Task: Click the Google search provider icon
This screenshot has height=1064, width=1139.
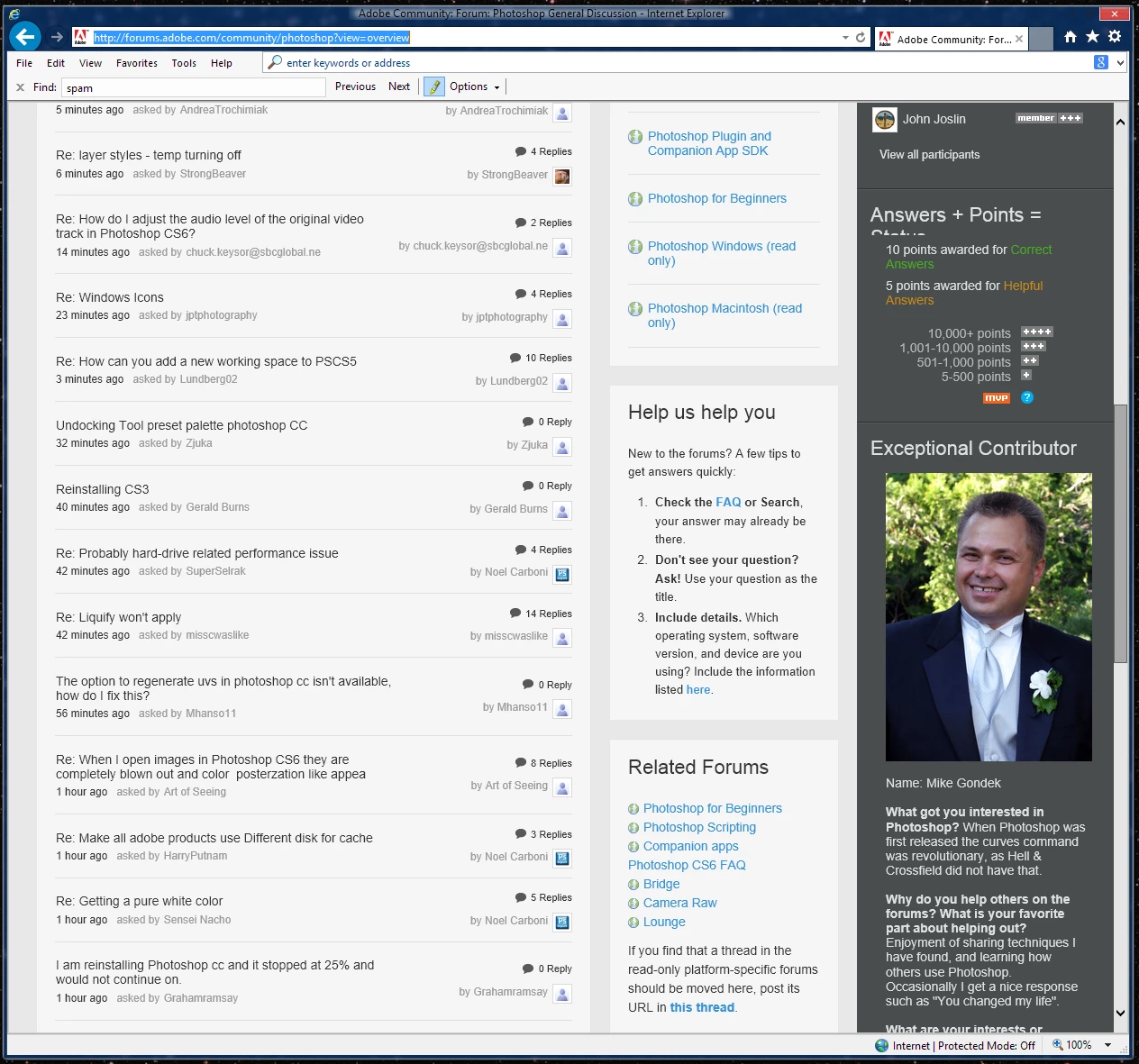Action: point(1101,62)
